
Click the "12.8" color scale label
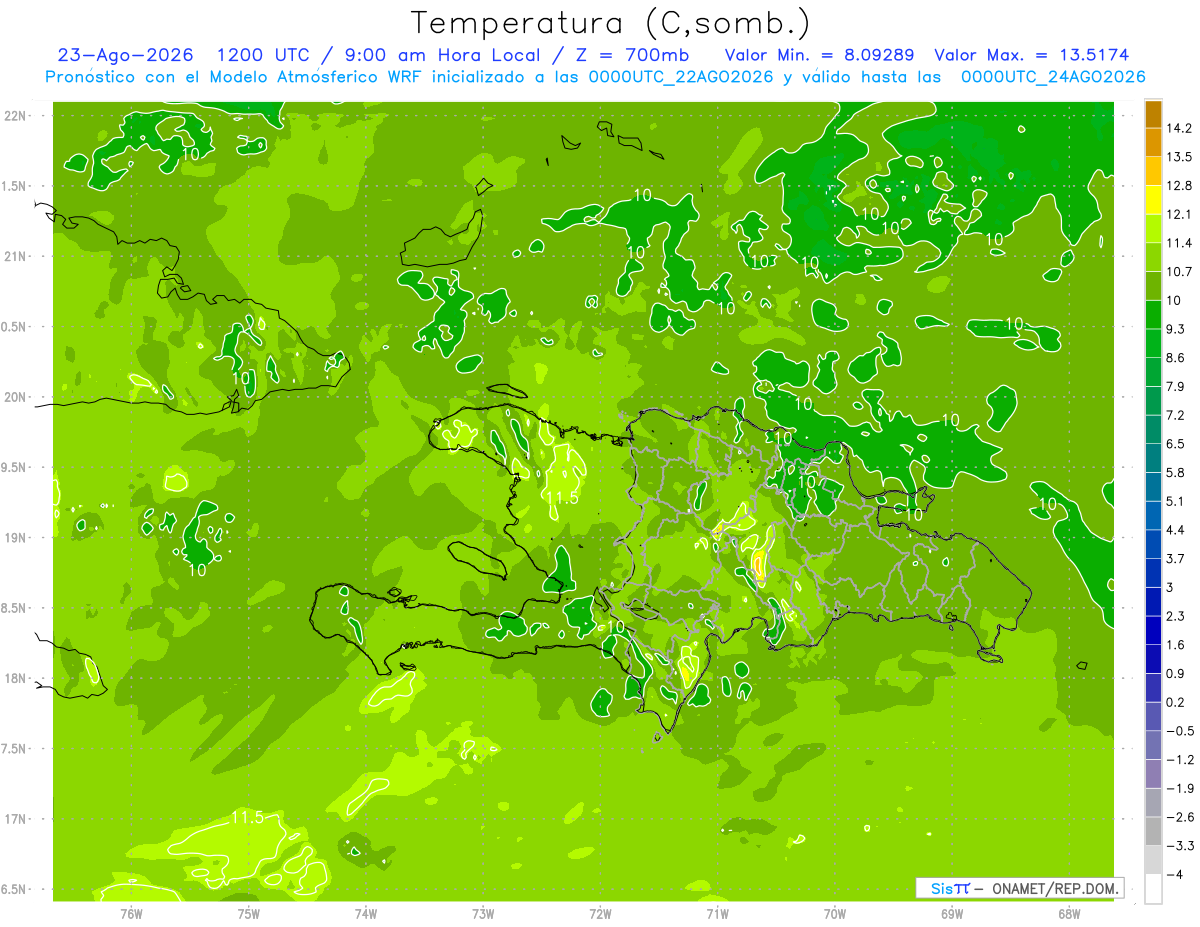click(1179, 185)
